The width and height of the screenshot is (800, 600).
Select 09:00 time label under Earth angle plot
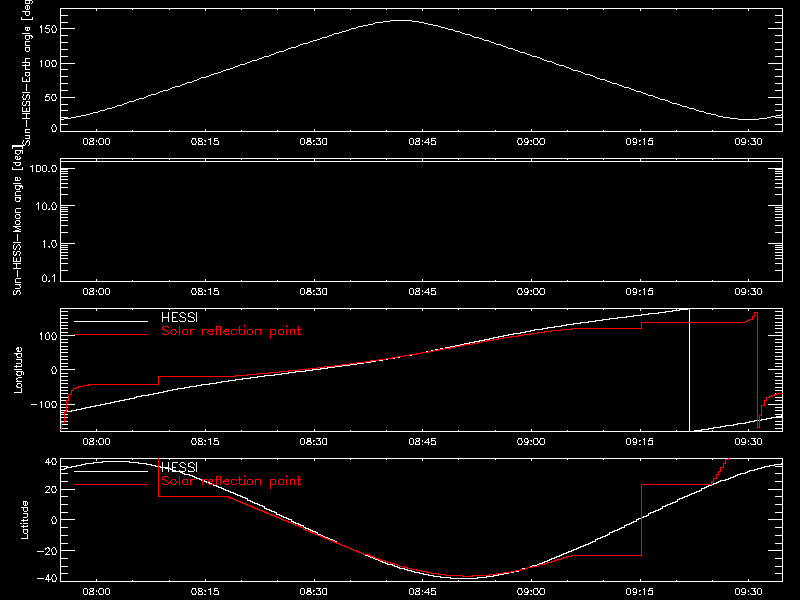click(531, 141)
